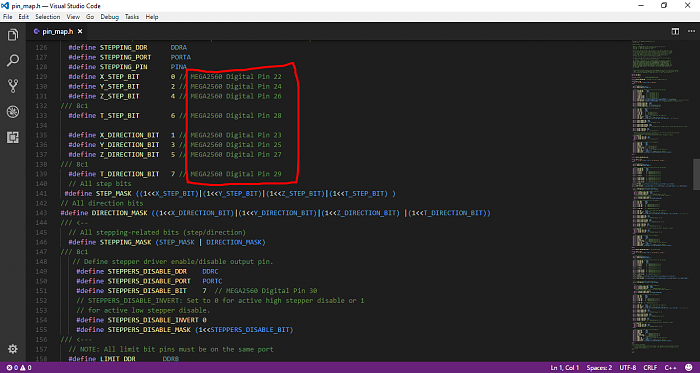Click STEPPING_MASK on line 146

tap(125, 242)
